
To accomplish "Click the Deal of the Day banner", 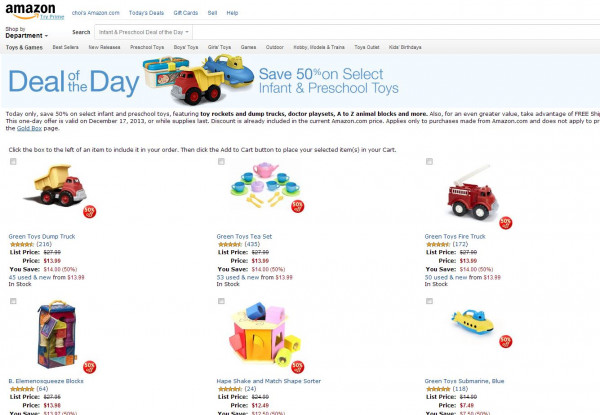I will (300, 81).
